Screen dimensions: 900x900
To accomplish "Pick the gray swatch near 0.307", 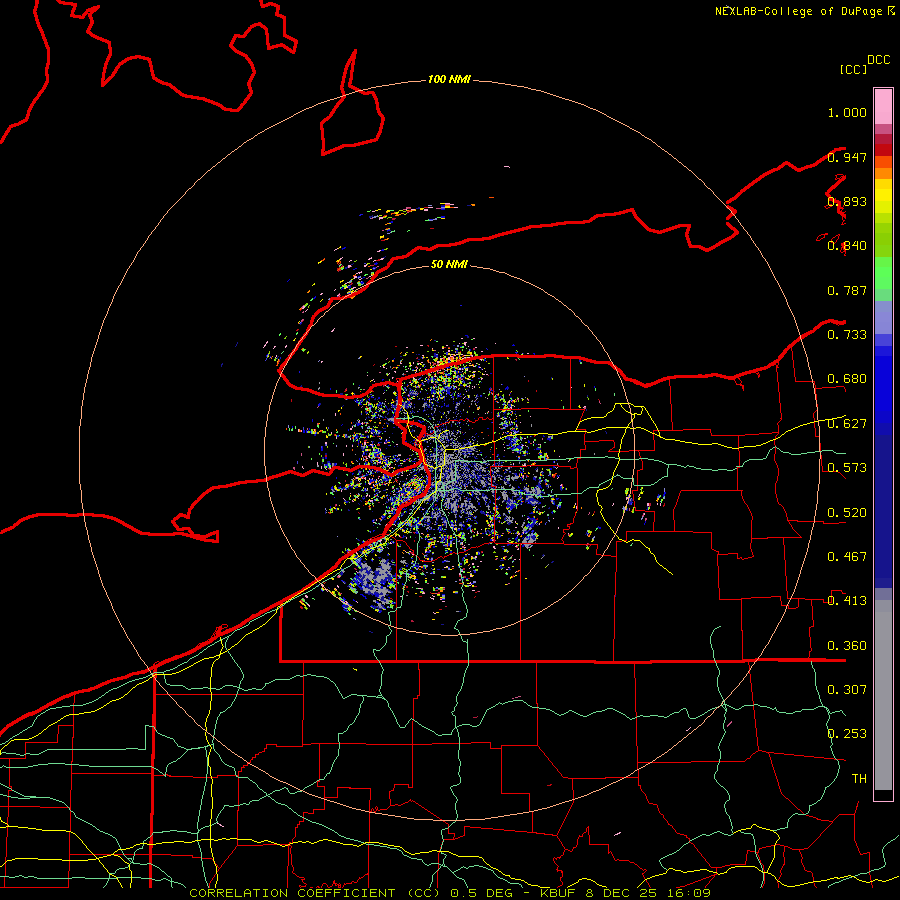I will [883, 700].
